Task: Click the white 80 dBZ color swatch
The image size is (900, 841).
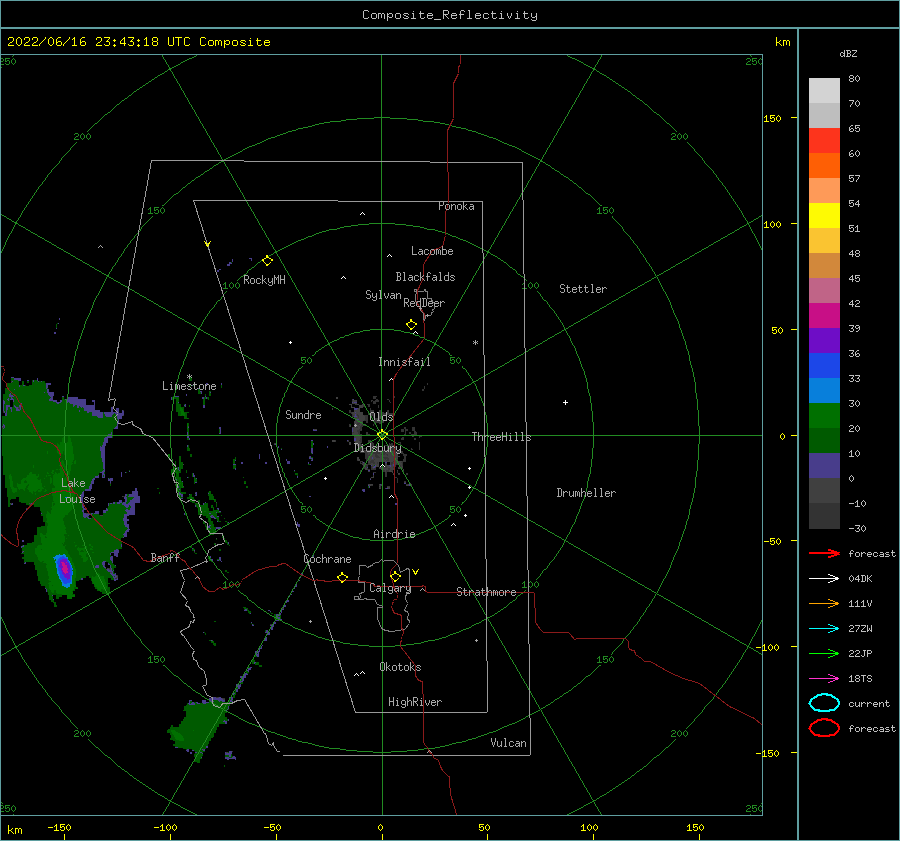Action: [824, 91]
